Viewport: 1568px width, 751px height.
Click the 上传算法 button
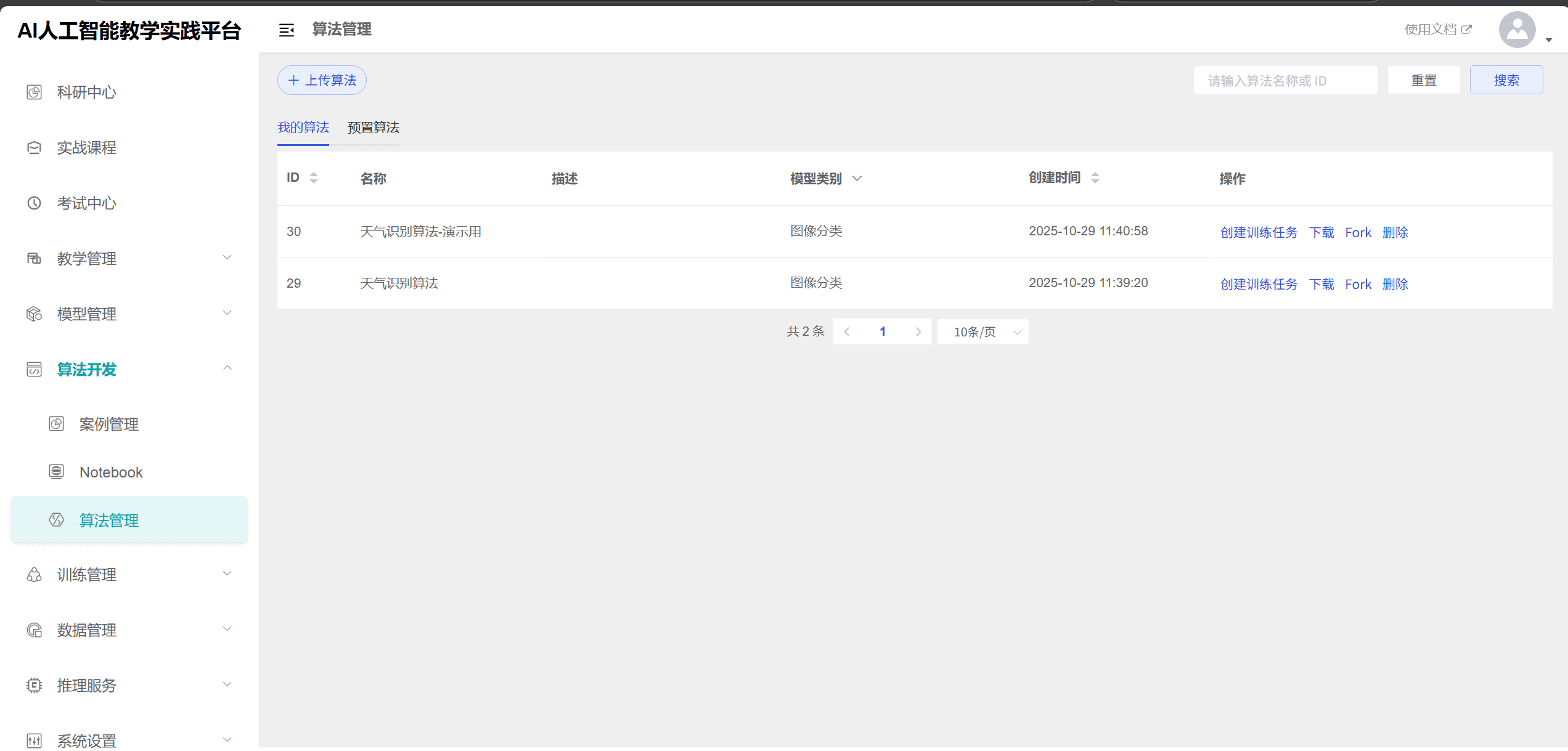[322, 80]
